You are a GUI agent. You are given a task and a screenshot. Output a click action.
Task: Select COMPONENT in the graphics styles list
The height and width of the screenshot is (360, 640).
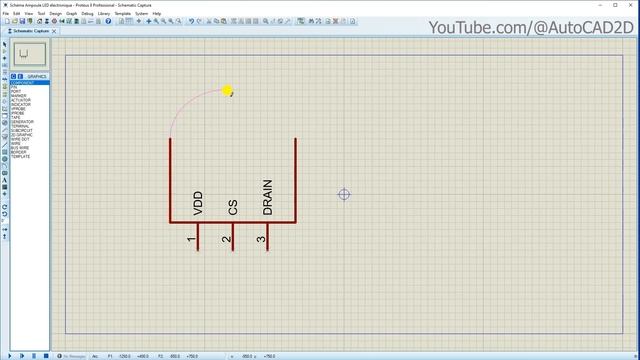30,82
